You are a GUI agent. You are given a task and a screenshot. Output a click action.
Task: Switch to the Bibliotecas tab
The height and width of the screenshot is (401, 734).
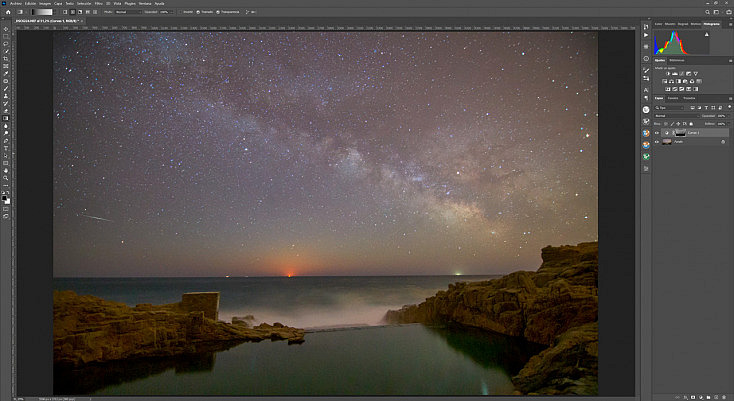point(677,60)
